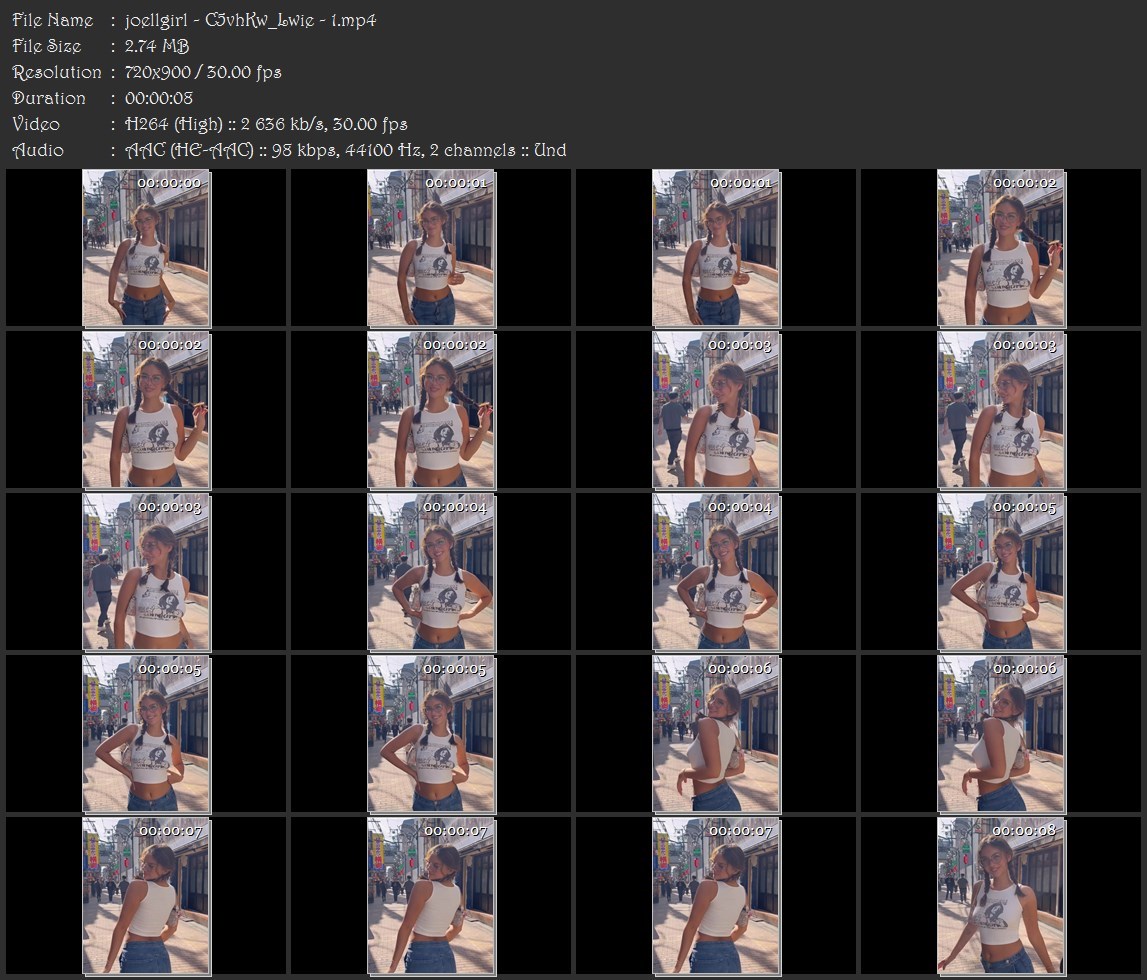
Task: Open the first thumbnail stamped 00:00:04
Action: pyautogui.click(x=431, y=572)
